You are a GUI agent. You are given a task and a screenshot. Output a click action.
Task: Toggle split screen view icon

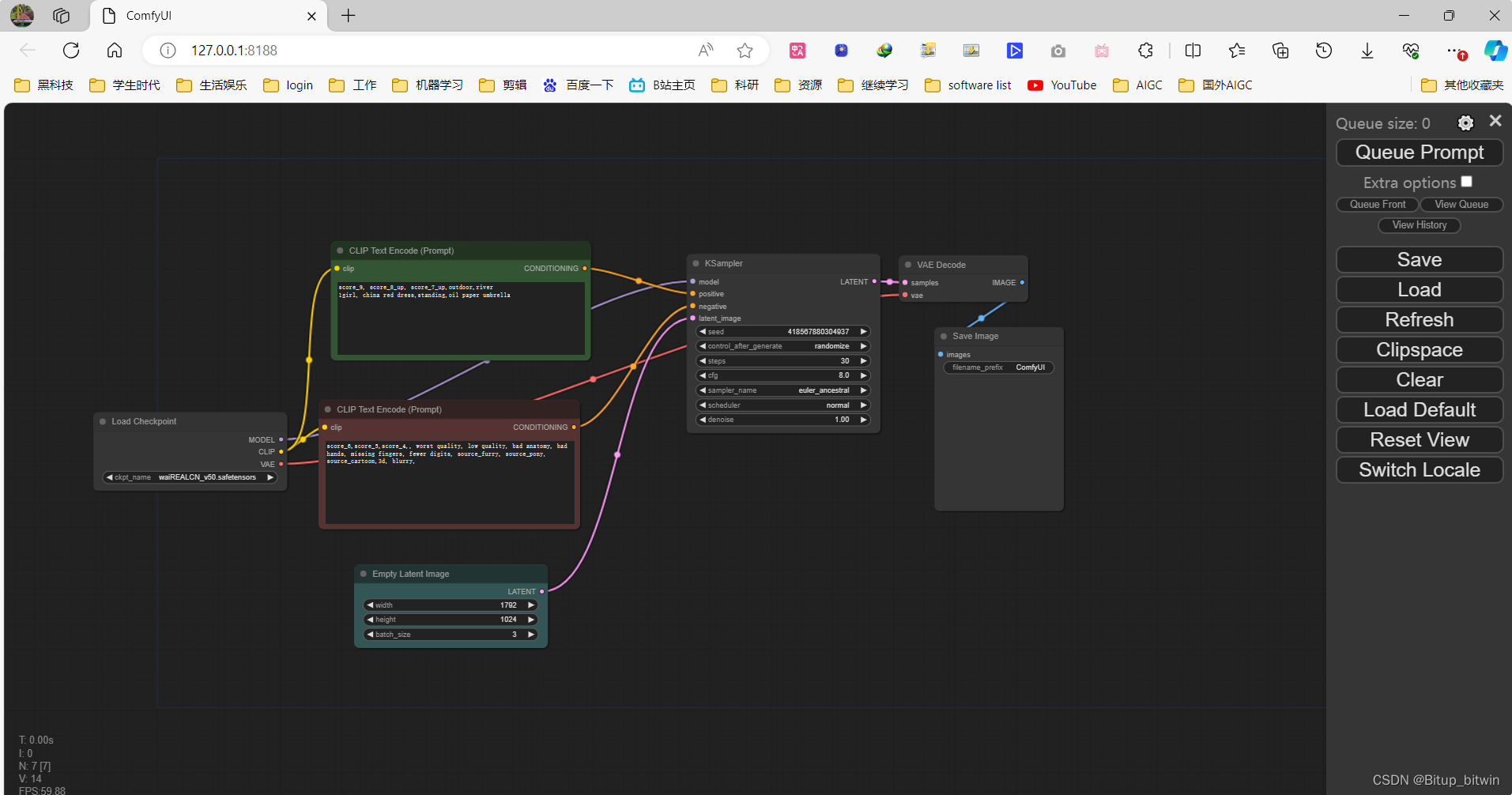coord(1193,51)
